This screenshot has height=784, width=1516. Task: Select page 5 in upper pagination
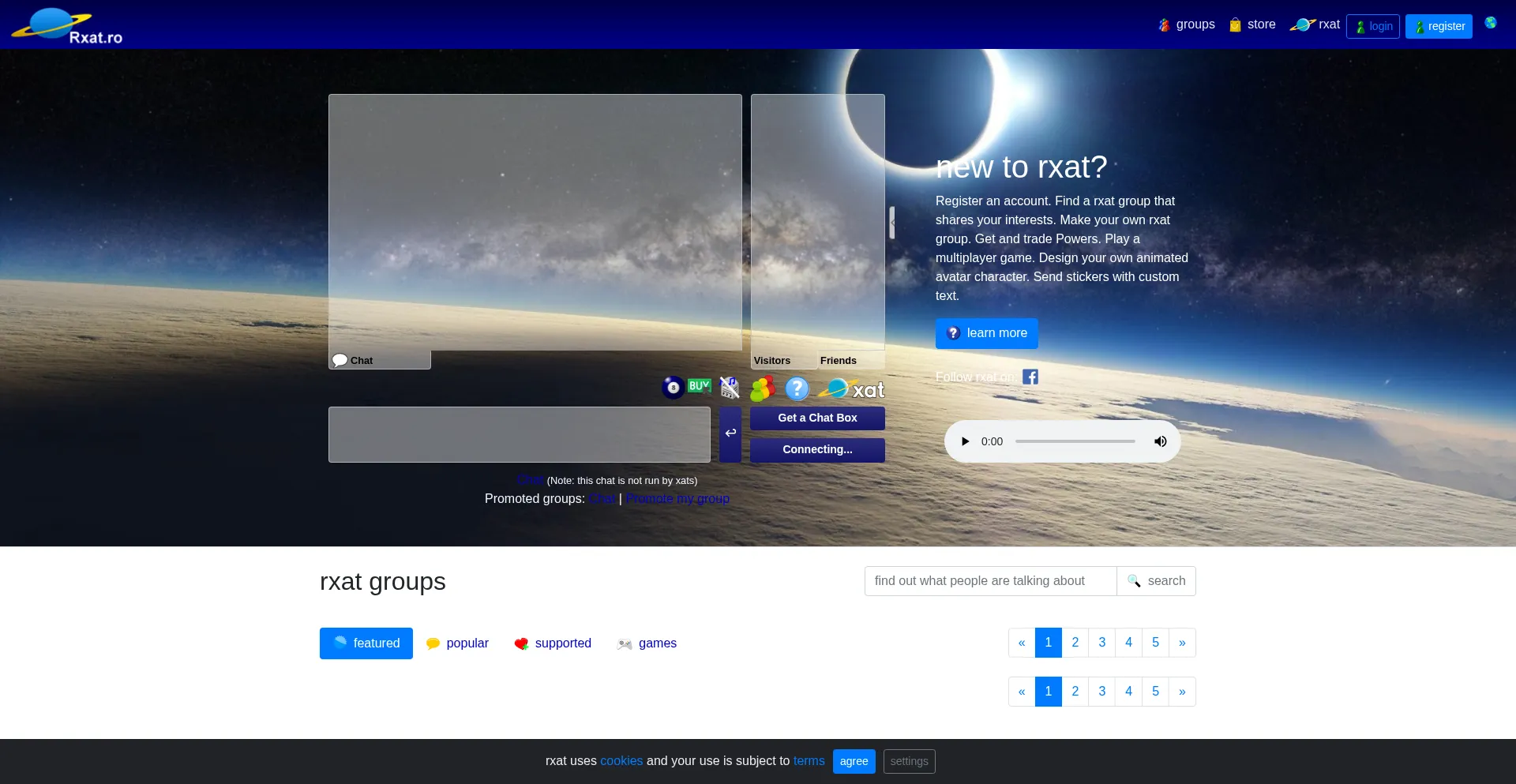click(1156, 643)
